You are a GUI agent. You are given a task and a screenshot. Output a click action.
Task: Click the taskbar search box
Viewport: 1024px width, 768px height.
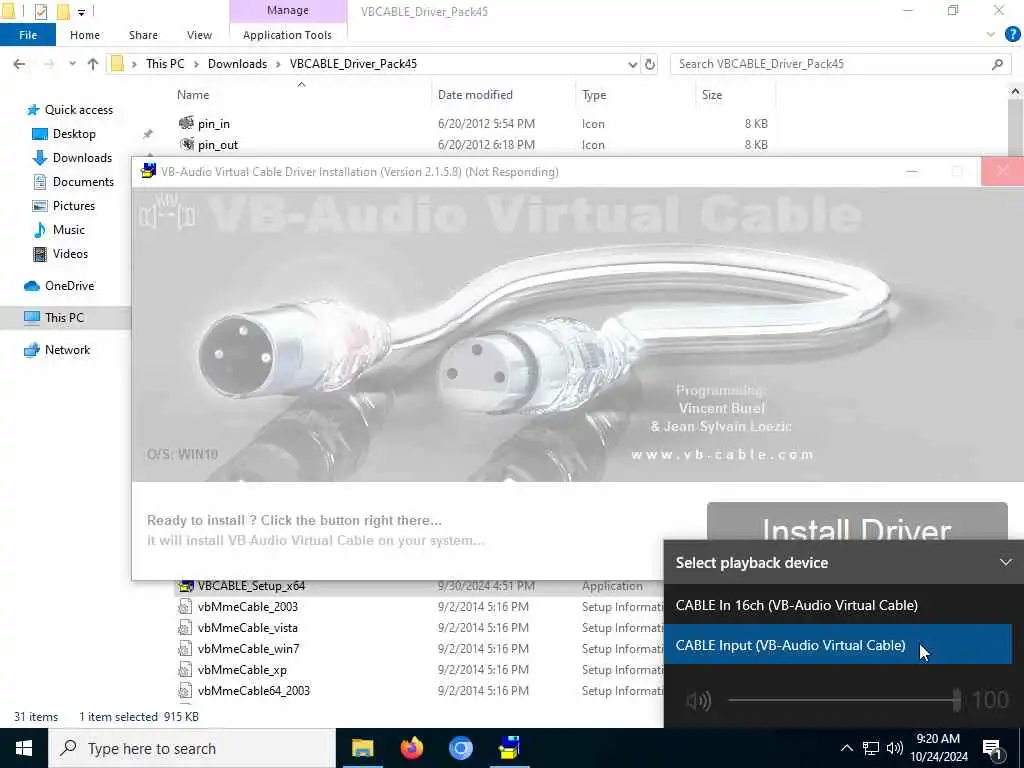coord(192,748)
